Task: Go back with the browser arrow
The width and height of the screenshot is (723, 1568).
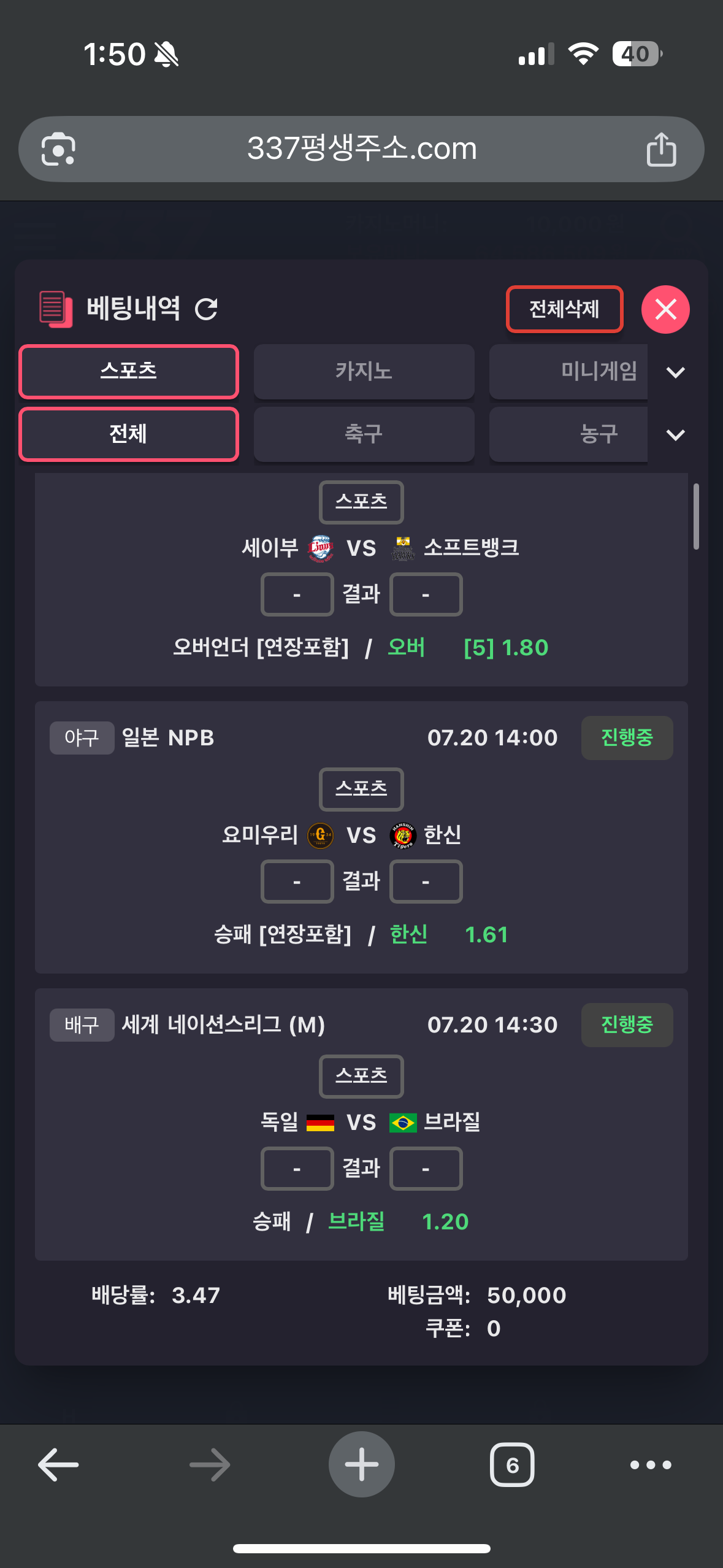Action: tap(58, 1464)
